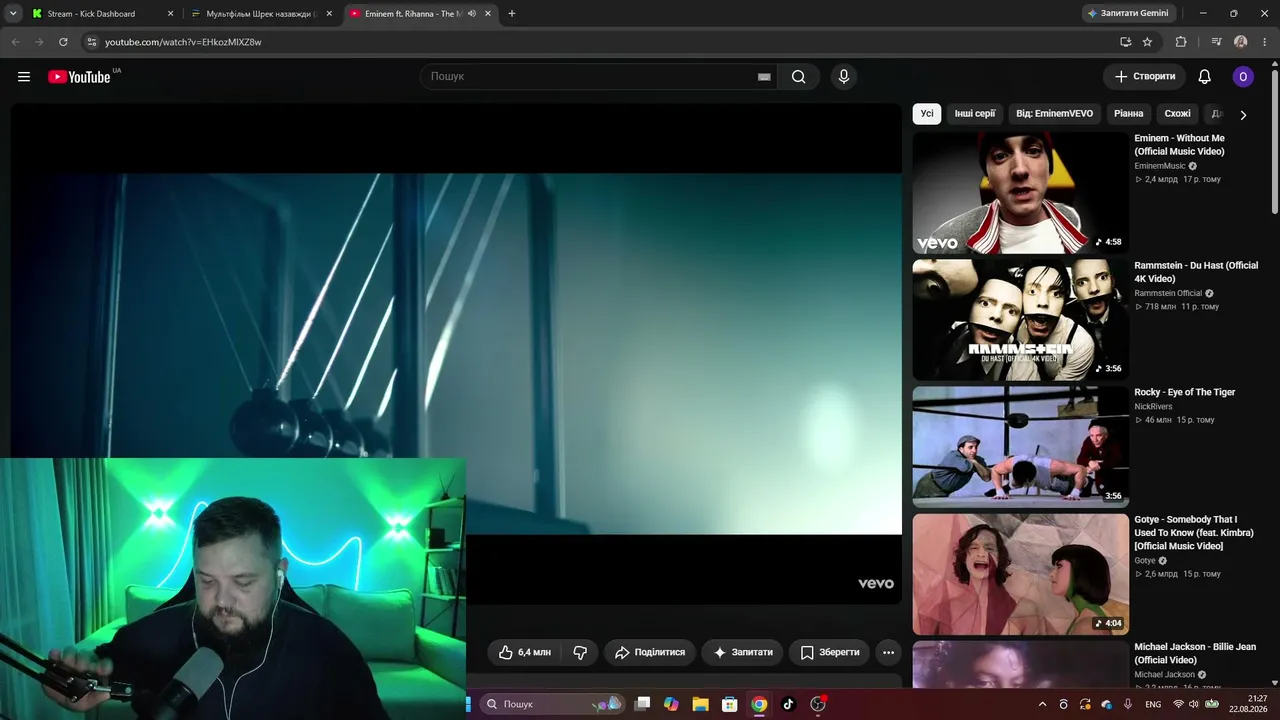
Task: Click the Зберегти save button
Action: click(830, 652)
